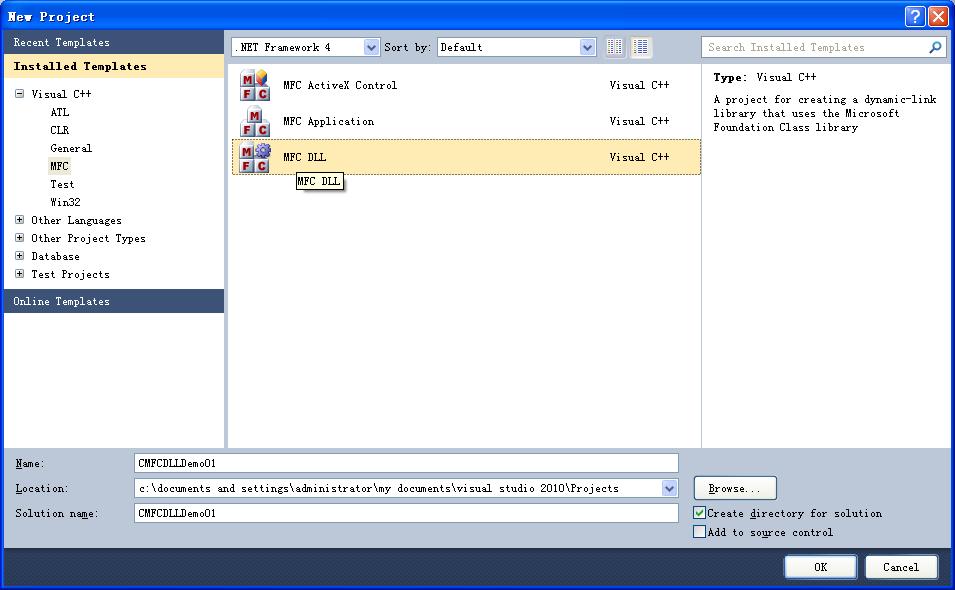Click the Other Project Types label
Image resolution: width=955 pixels, height=590 pixels.
tap(88, 239)
